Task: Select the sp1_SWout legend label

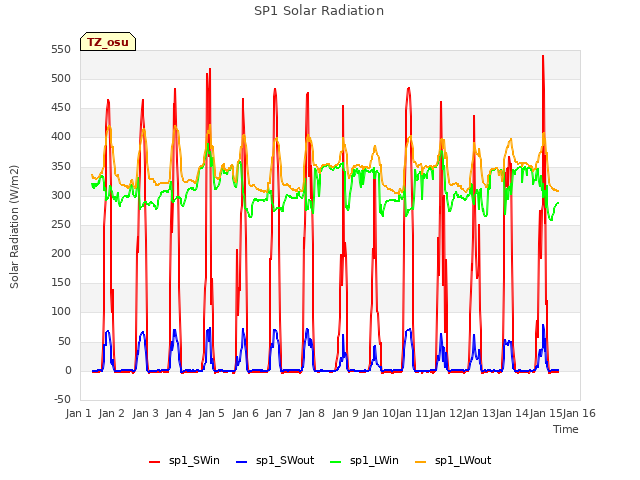Action: click(285, 460)
